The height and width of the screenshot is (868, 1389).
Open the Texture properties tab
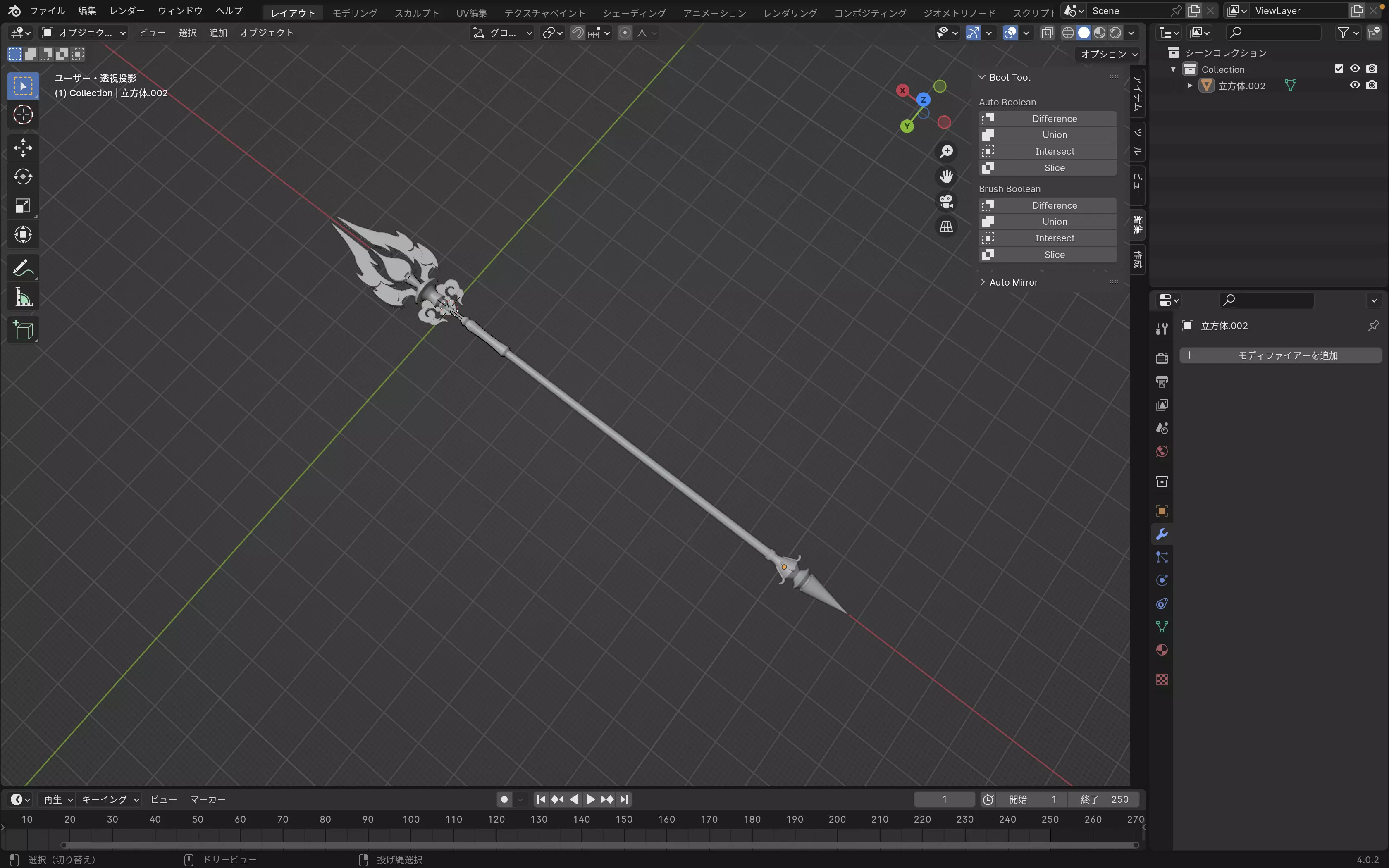tap(1162, 680)
